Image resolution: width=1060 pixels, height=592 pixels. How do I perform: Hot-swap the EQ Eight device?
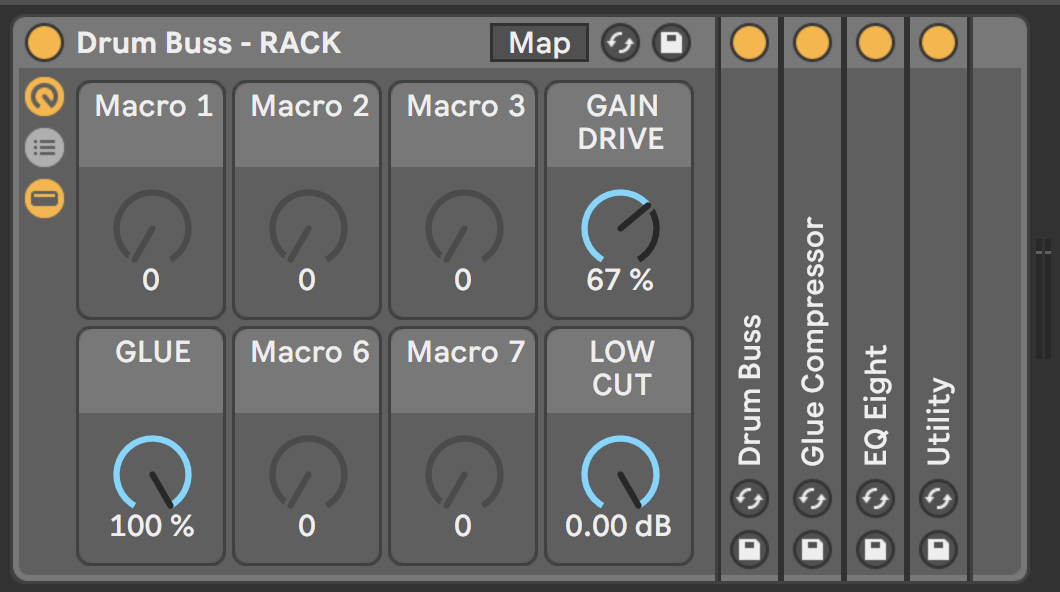tap(875, 499)
